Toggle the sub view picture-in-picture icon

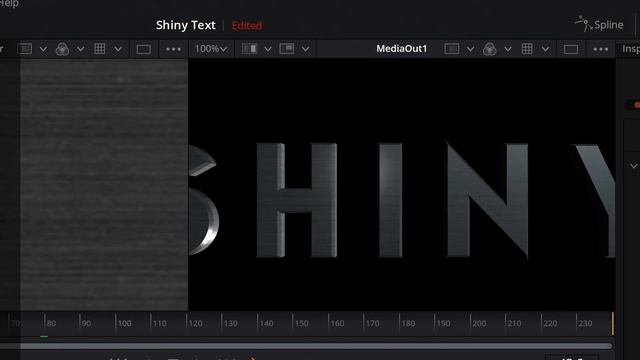(287, 49)
